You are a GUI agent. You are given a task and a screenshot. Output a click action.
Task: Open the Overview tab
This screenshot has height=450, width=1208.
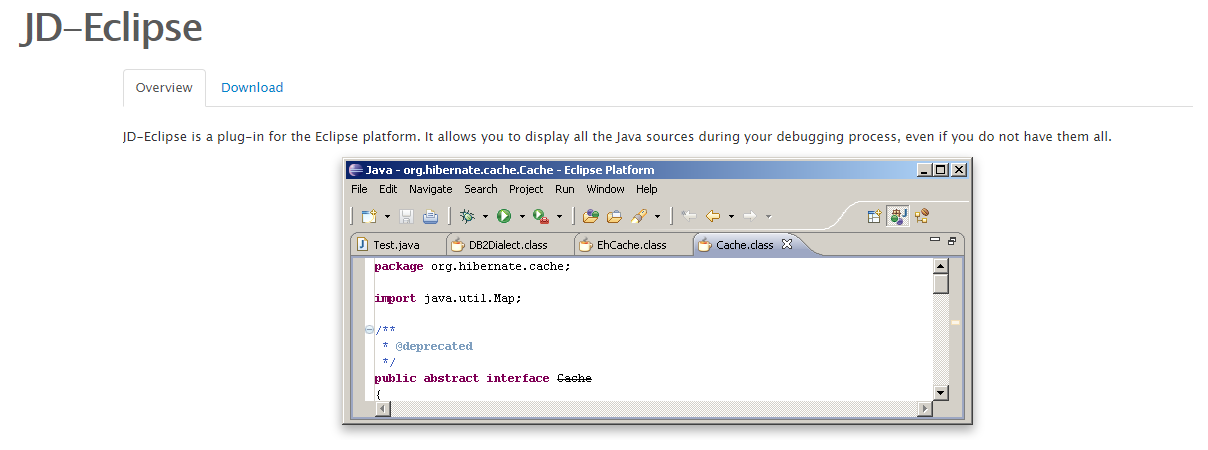164,88
